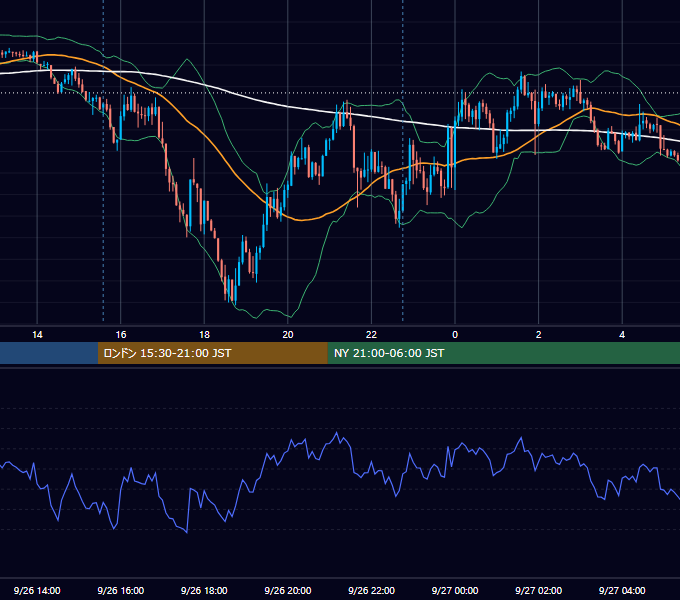
Task: Click the 9/27 00:00 time label
Action: (455, 590)
